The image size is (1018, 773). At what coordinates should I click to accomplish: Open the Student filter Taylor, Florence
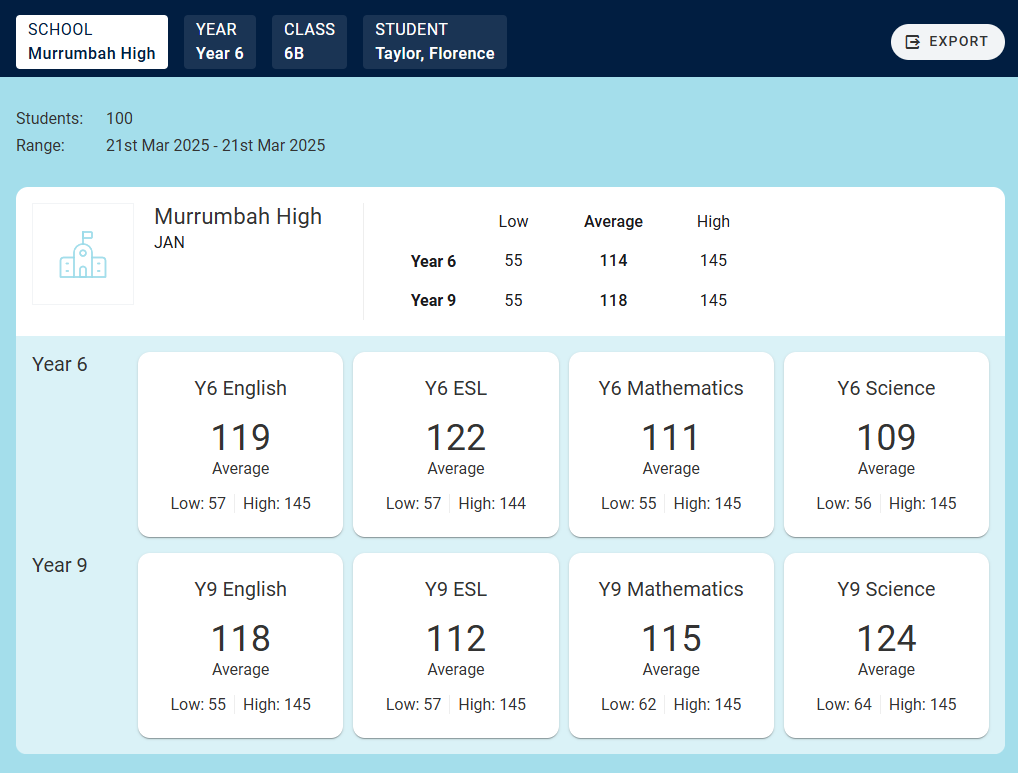point(435,42)
